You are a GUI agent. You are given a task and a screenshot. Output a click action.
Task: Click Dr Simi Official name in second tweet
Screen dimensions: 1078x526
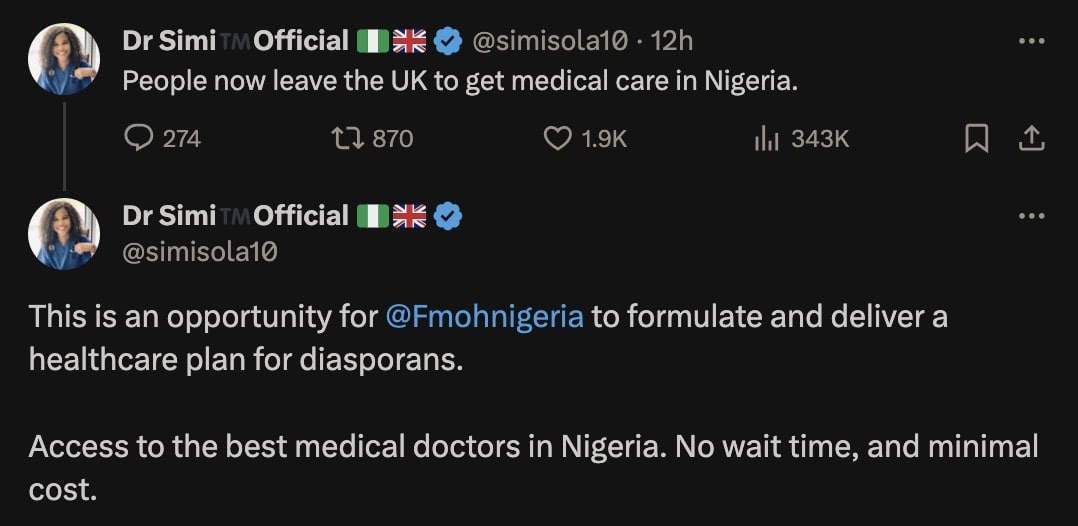[x=235, y=215]
